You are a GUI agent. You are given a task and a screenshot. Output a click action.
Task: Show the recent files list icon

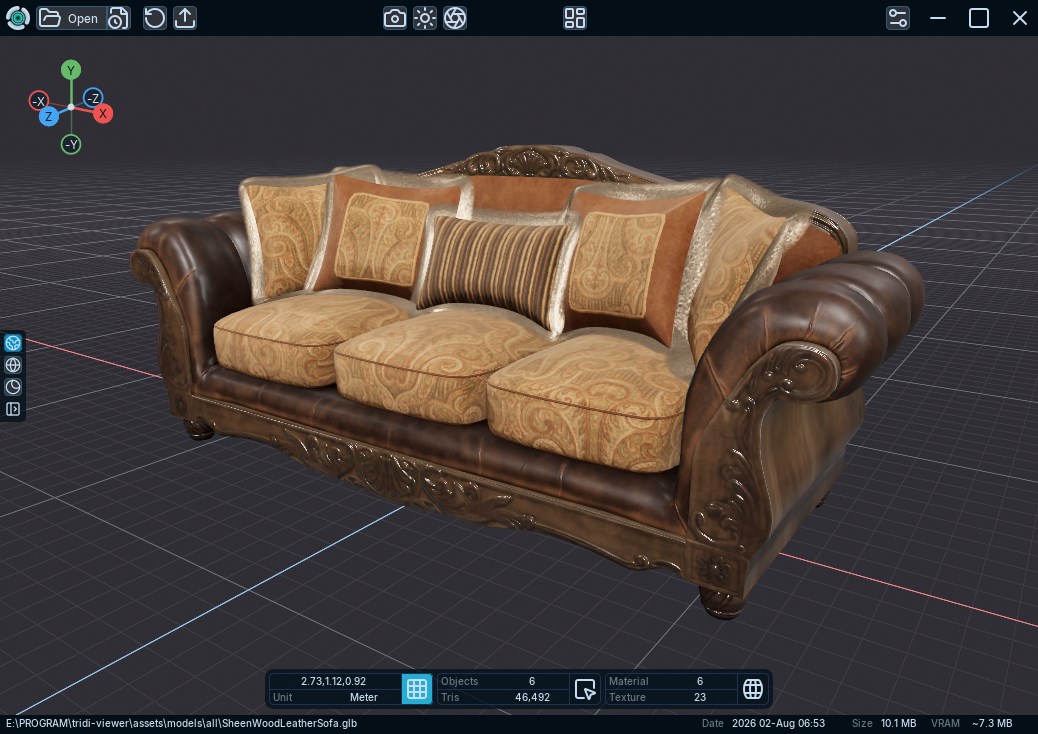[x=118, y=18]
